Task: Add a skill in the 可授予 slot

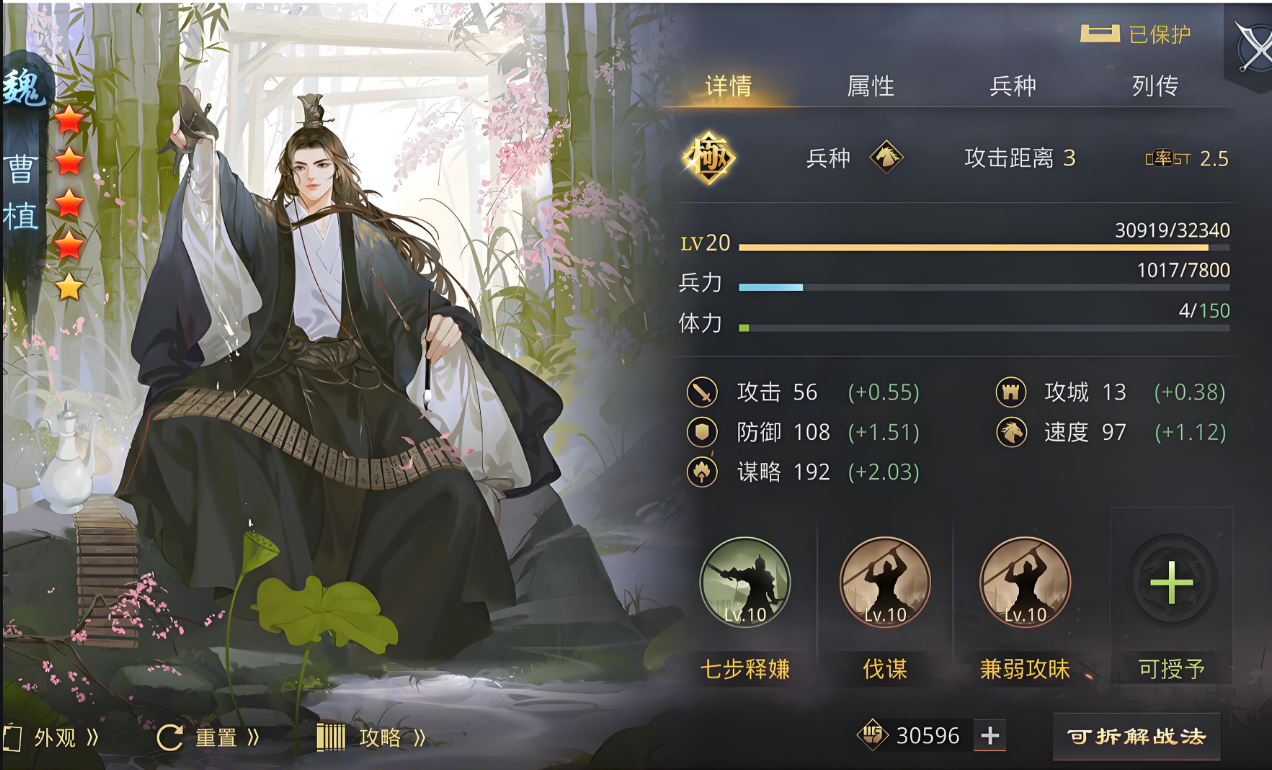Action: (x=1171, y=583)
